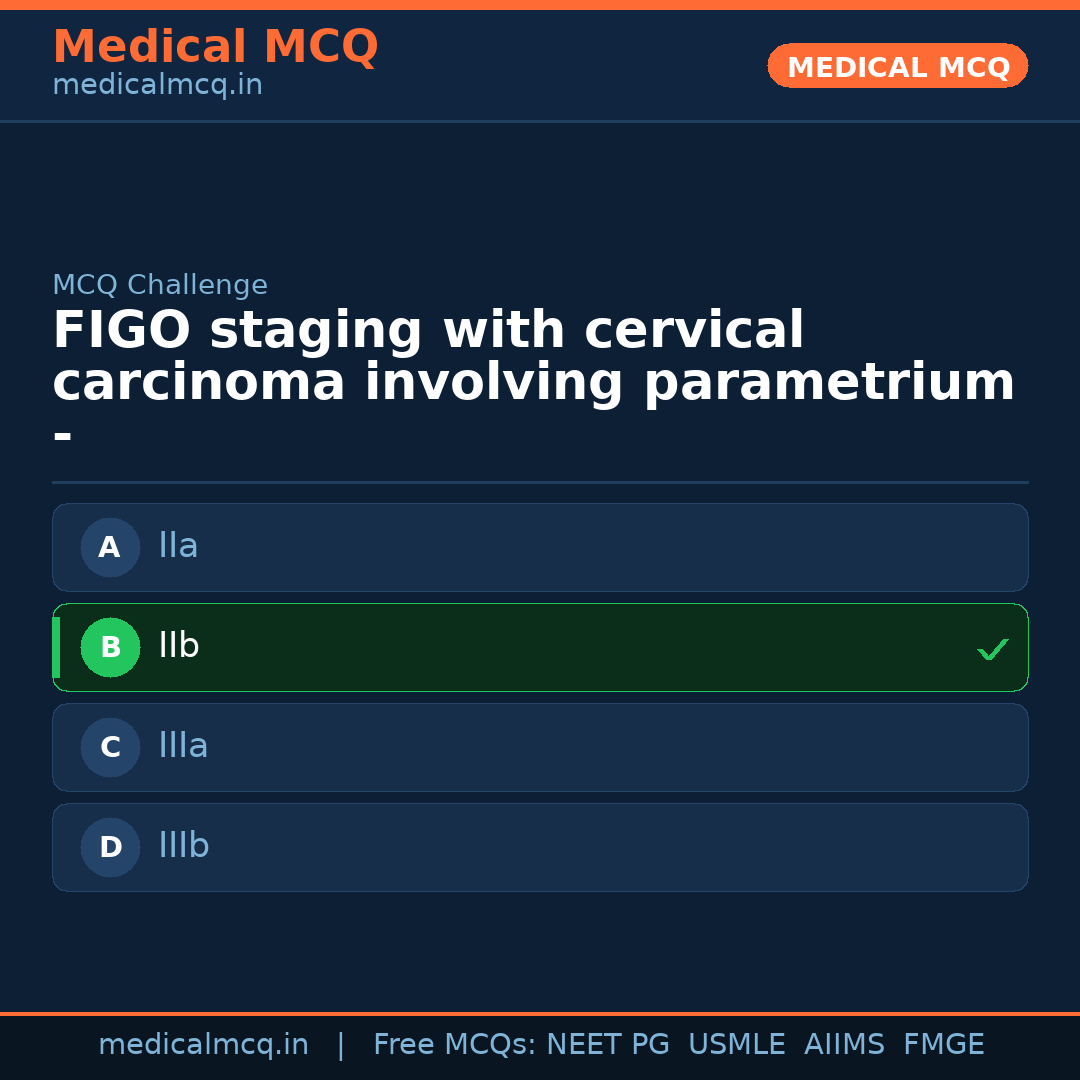
Task: Open medicalmcq.in from the header
Action: tap(157, 84)
